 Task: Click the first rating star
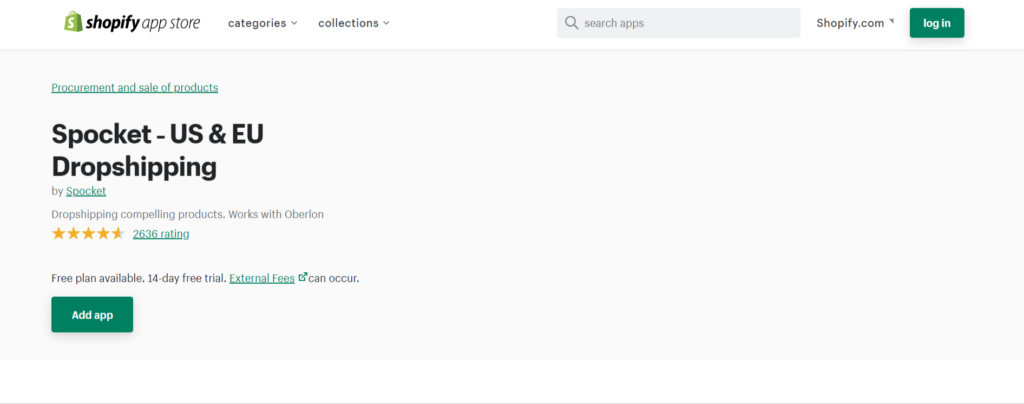click(x=58, y=234)
